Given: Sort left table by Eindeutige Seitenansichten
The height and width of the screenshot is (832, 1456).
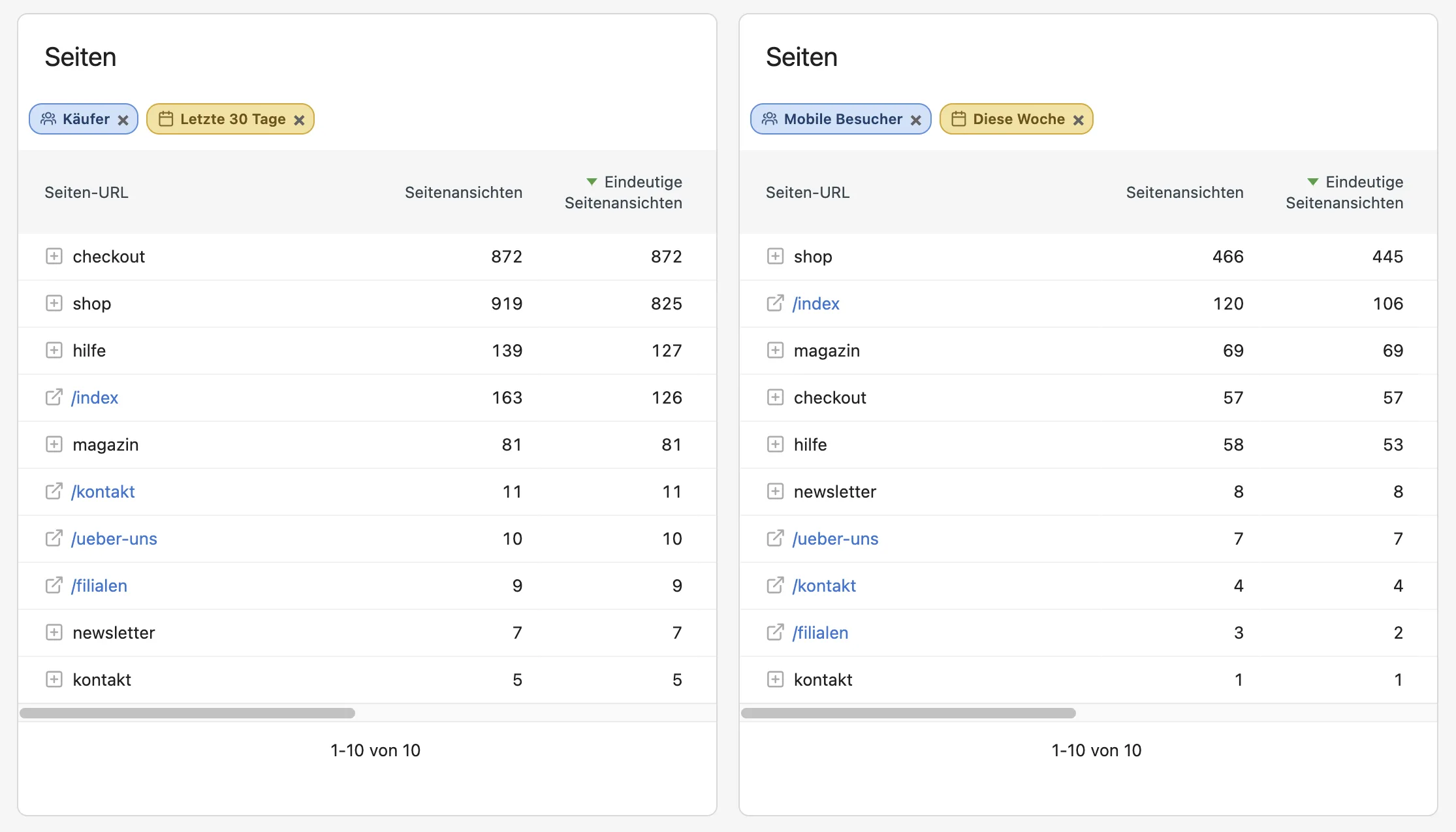Looking at the screenshot, I should point(624,192).
